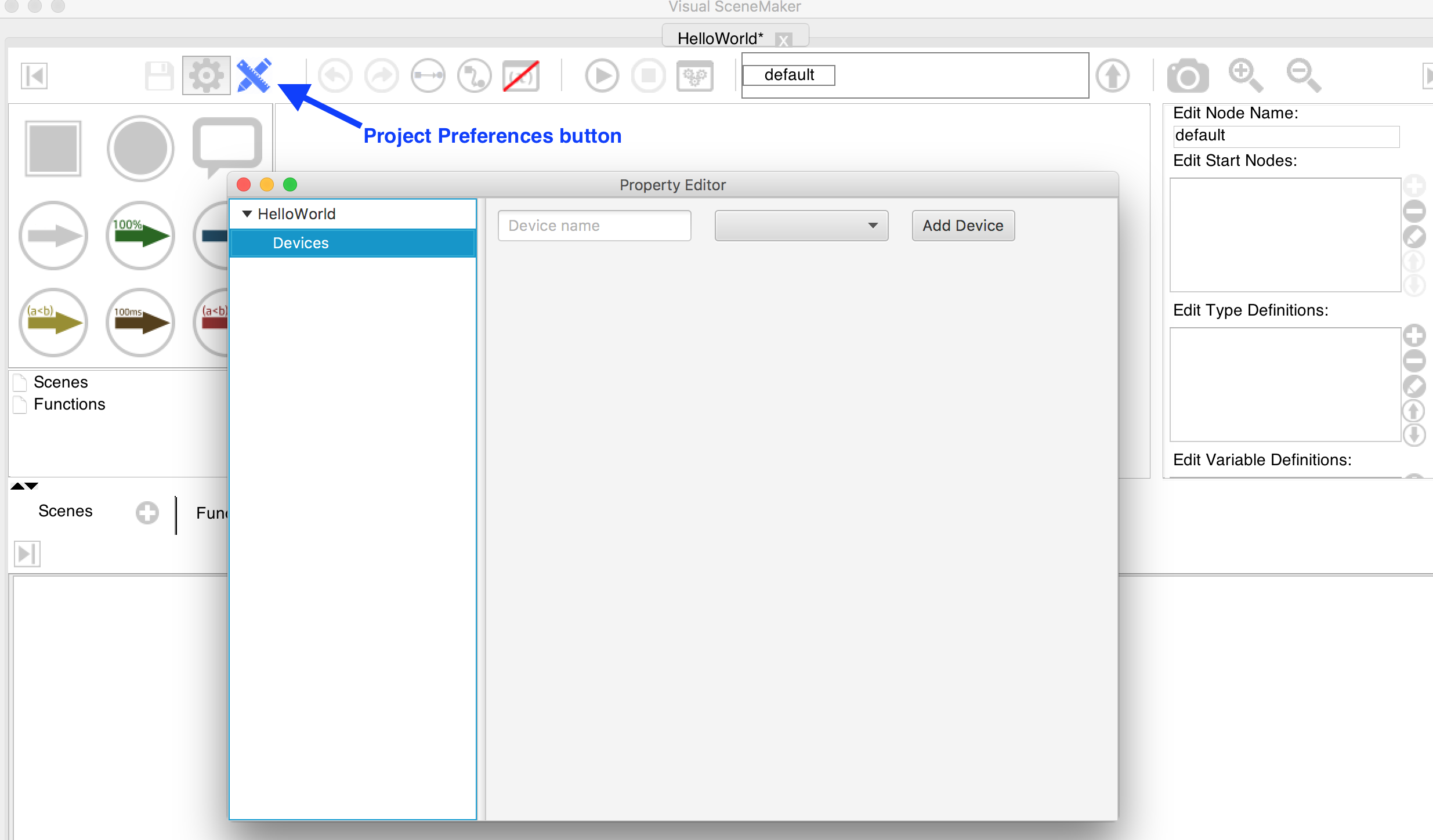Image resolution: width=1433 pixels, height=840 pixels.
Task: Collapse the HelloWorld tree node
Action: (247, 214)
